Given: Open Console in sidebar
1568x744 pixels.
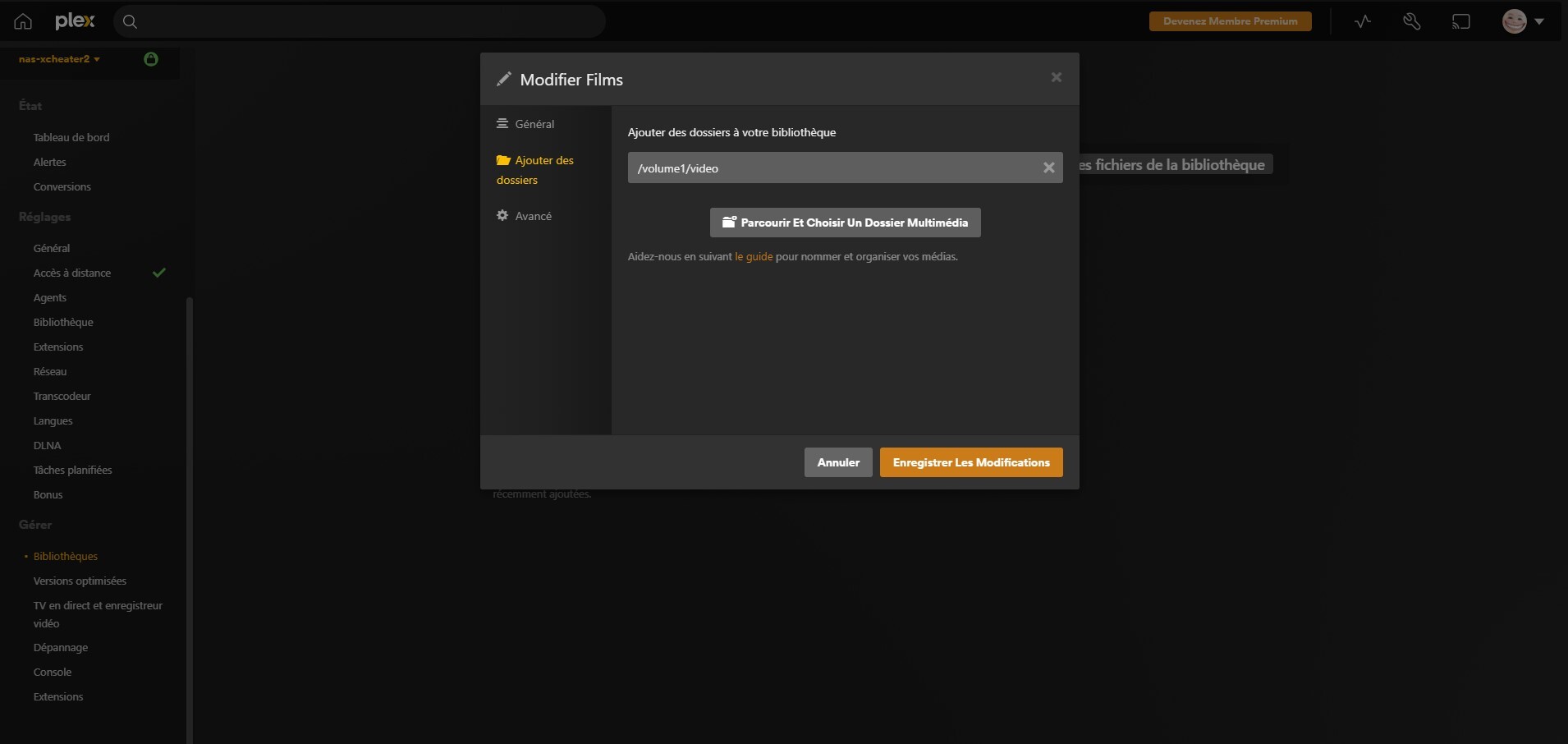Looking at the screenshot, I should click(53, 672).
